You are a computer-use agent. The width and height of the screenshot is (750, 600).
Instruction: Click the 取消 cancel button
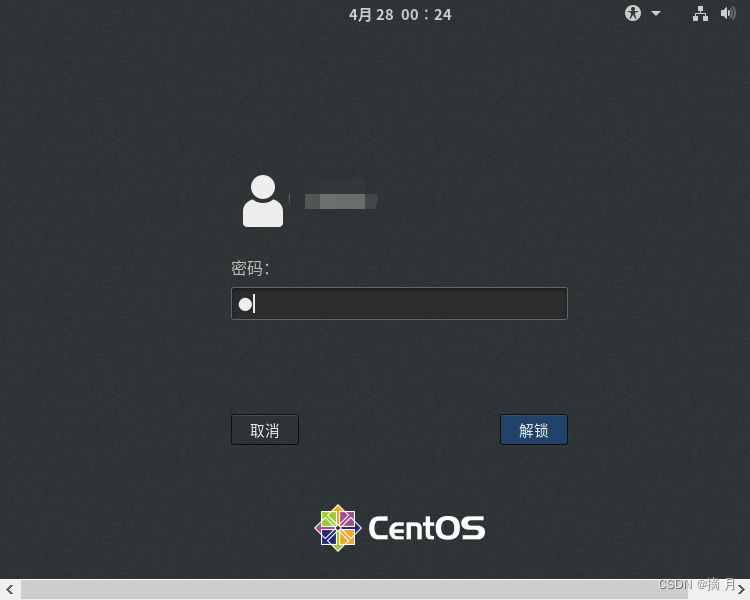pos(265,430)
